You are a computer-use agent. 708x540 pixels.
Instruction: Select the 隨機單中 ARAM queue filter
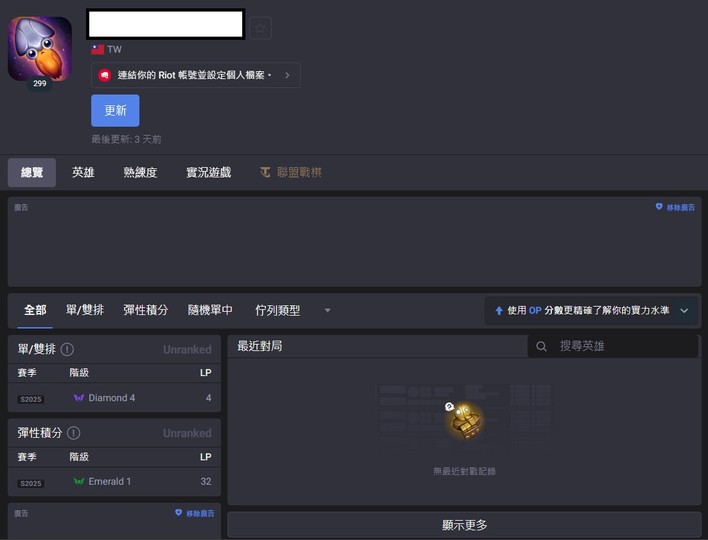[x=210, y=310]
